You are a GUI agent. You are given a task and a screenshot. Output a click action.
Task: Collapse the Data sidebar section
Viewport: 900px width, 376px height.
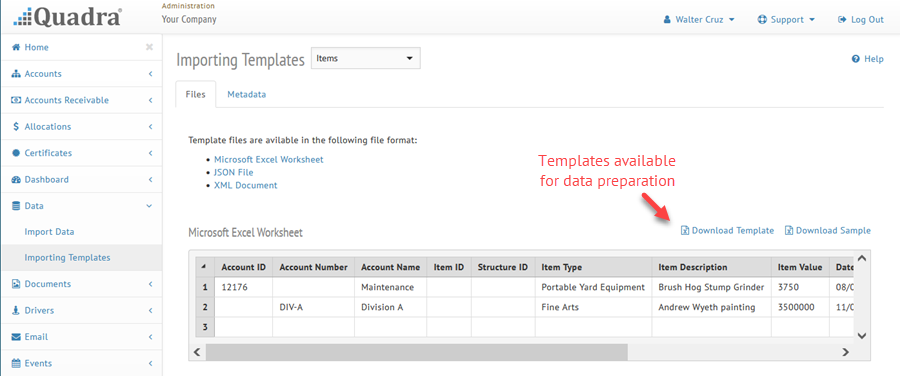81,206
